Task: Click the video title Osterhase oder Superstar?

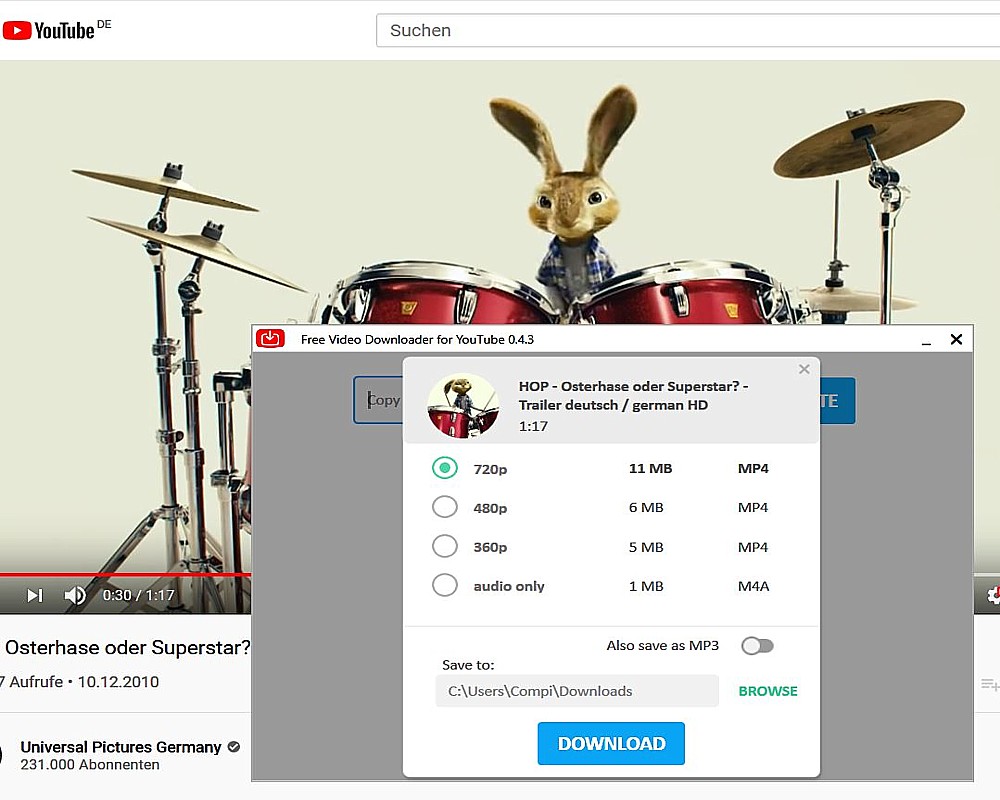Action: coord(128,648)
